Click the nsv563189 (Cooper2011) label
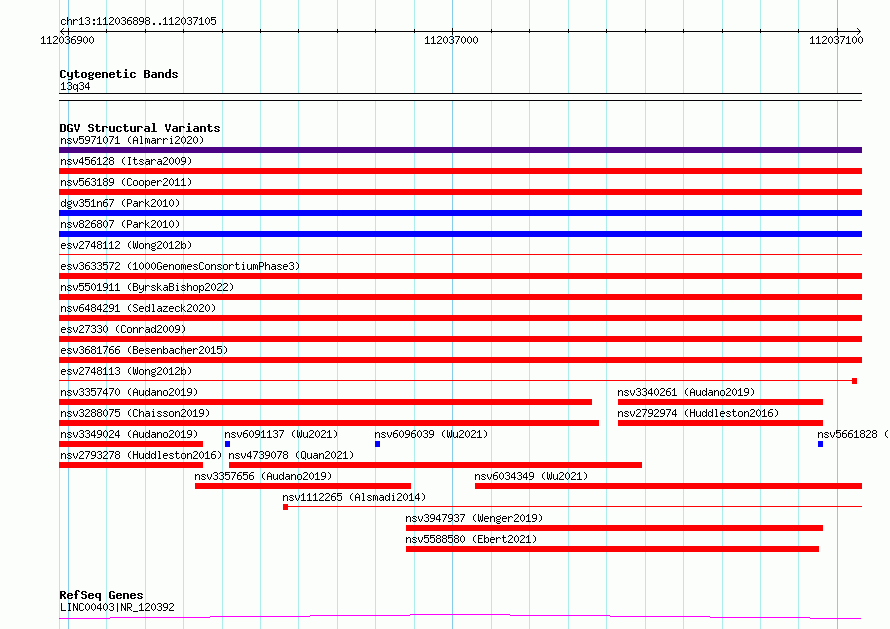Screen dimensions: 890x629 click(126, 182)
